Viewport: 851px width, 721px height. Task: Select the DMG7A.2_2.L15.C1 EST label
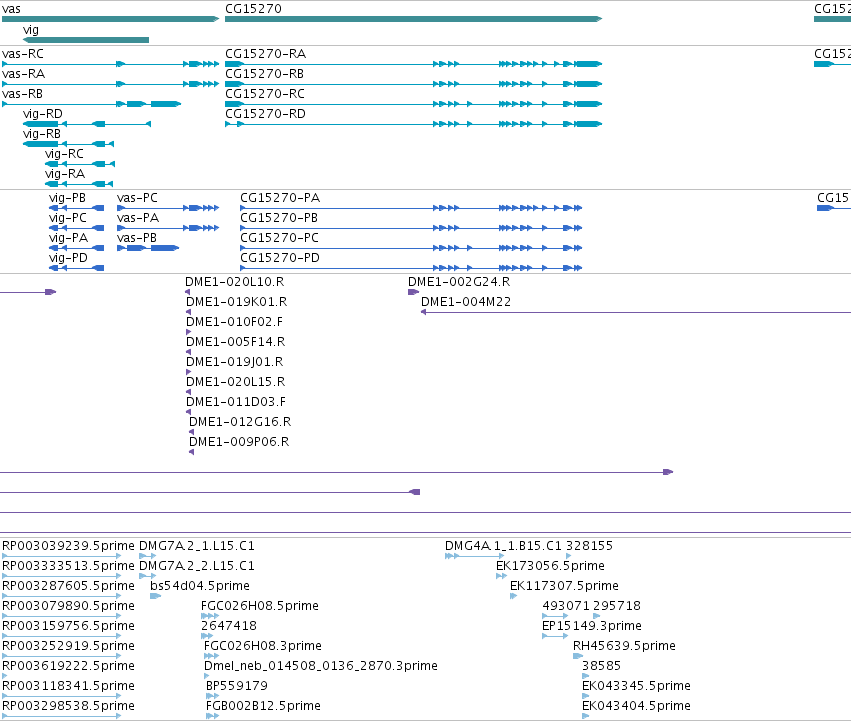197,566
